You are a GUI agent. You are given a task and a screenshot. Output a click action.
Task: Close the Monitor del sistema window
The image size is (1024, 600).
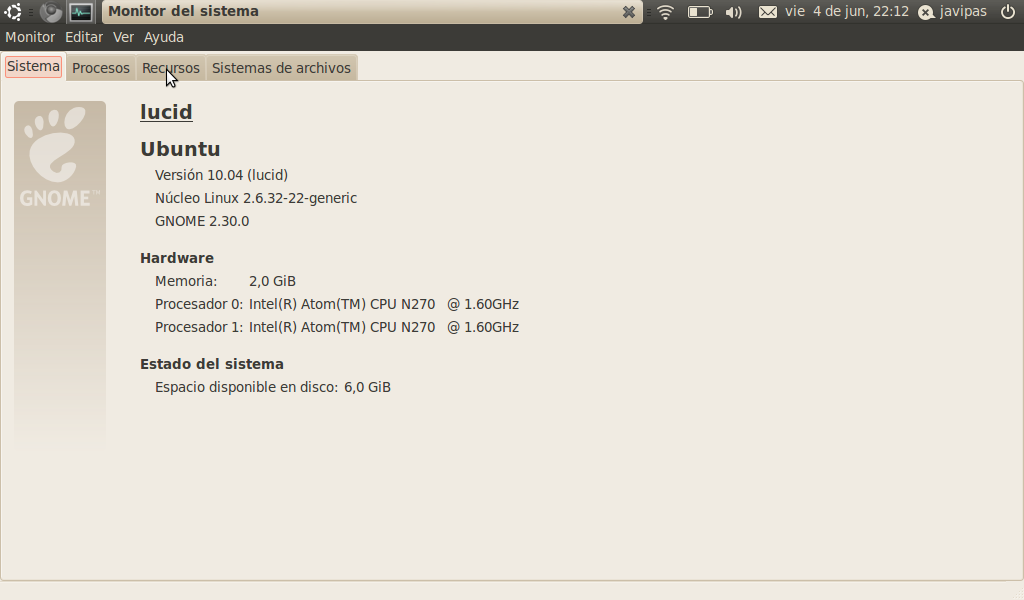coord(628,12)
